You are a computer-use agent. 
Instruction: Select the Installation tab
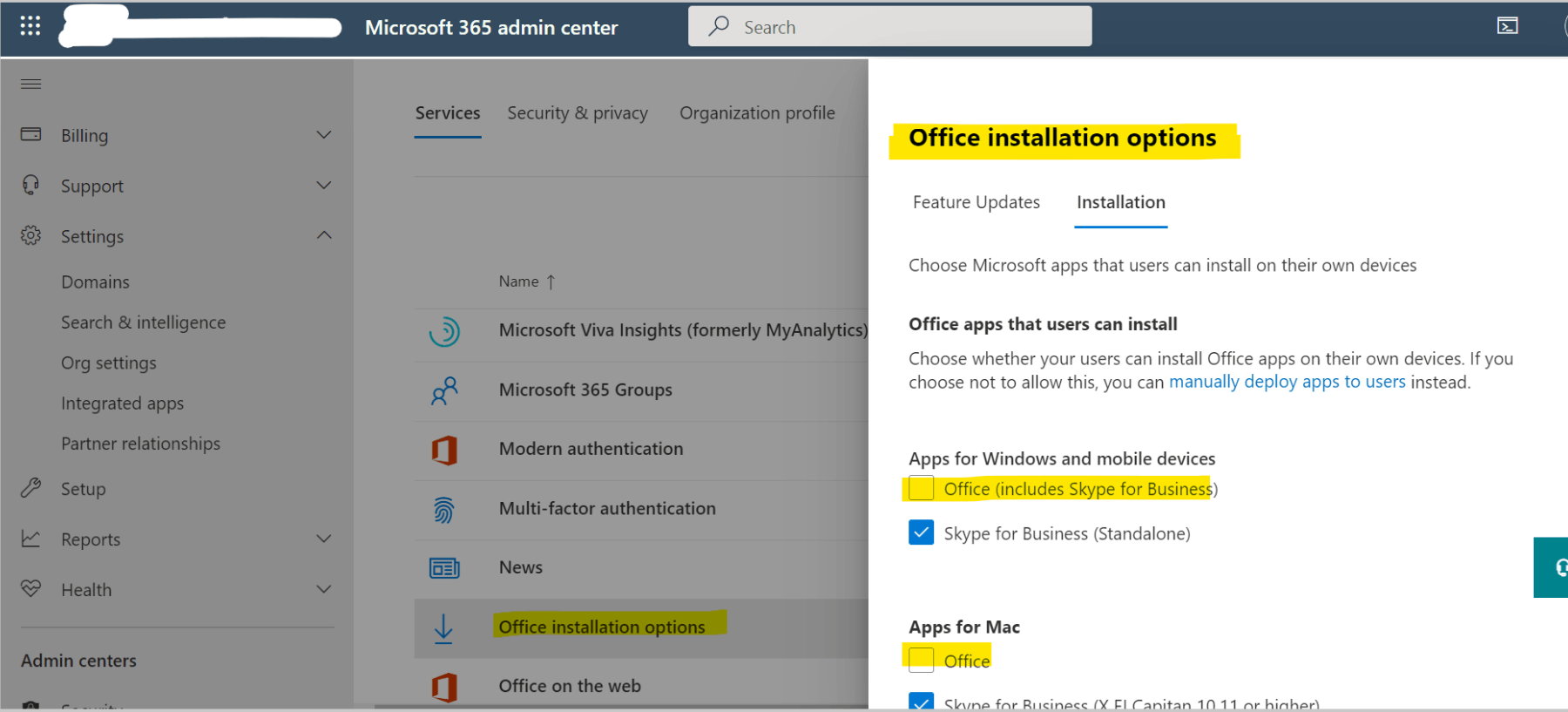point(1120,202)
